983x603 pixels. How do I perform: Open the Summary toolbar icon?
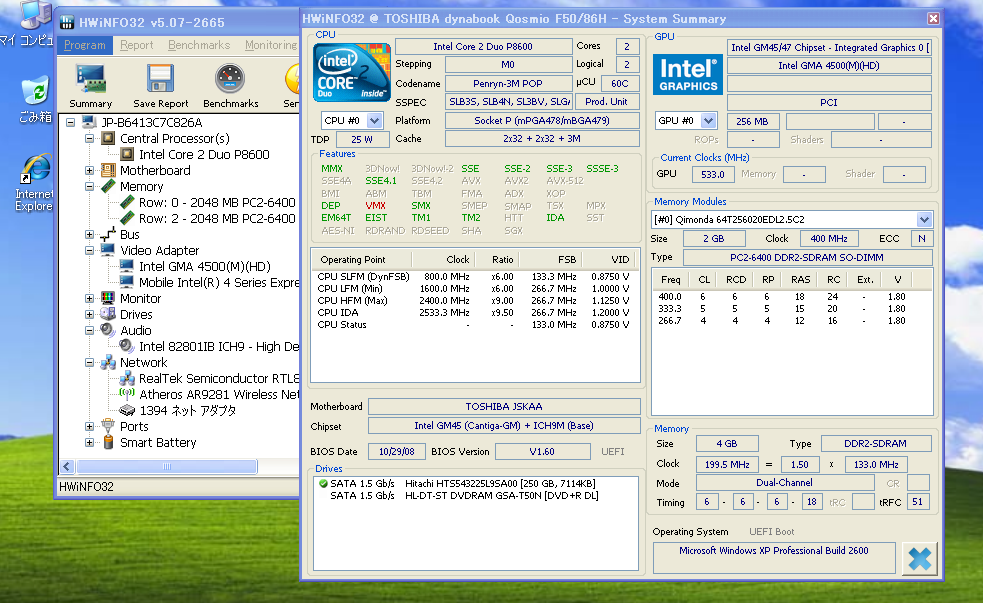click(x=90, y=78)
